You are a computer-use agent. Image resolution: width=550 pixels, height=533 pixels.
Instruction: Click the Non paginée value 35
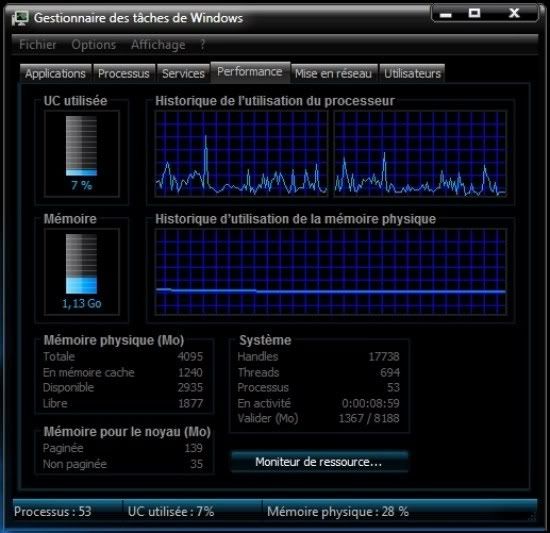pos(196,464)
